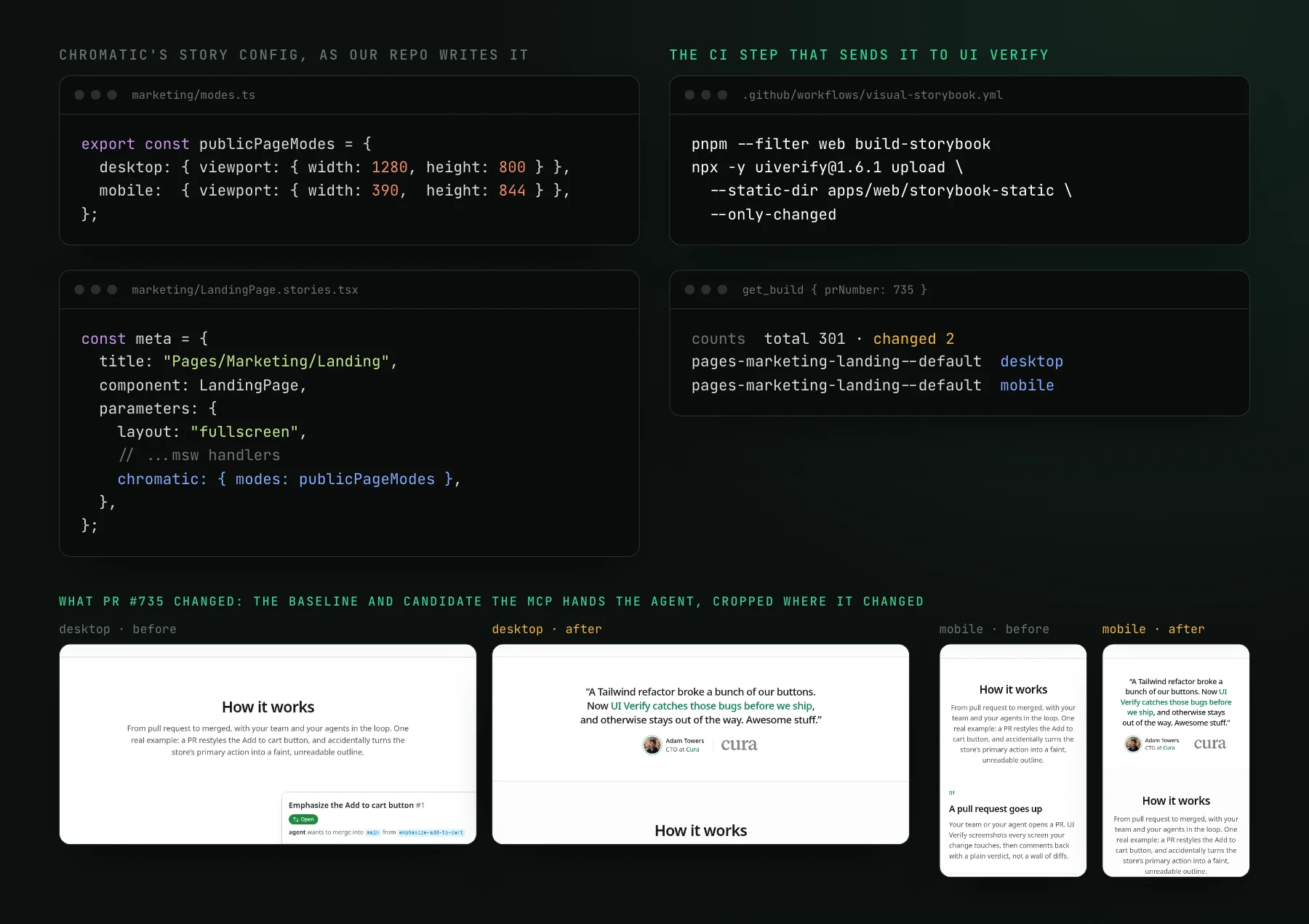
Task: Select the mobile before screenshot thumbnail
Action: [x=1013, y=760]
